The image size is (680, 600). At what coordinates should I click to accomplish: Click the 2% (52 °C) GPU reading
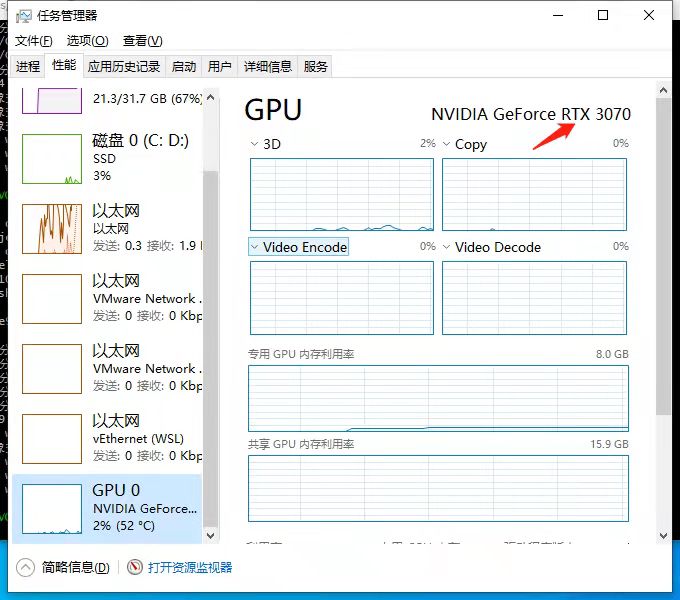(124, 526)
